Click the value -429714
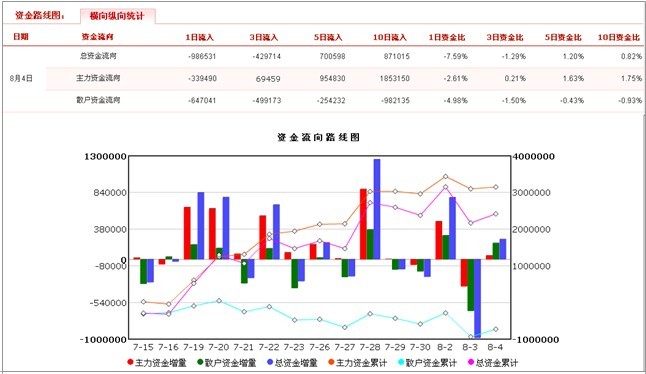This screenshot has height=374, width=646. [267, 56]
